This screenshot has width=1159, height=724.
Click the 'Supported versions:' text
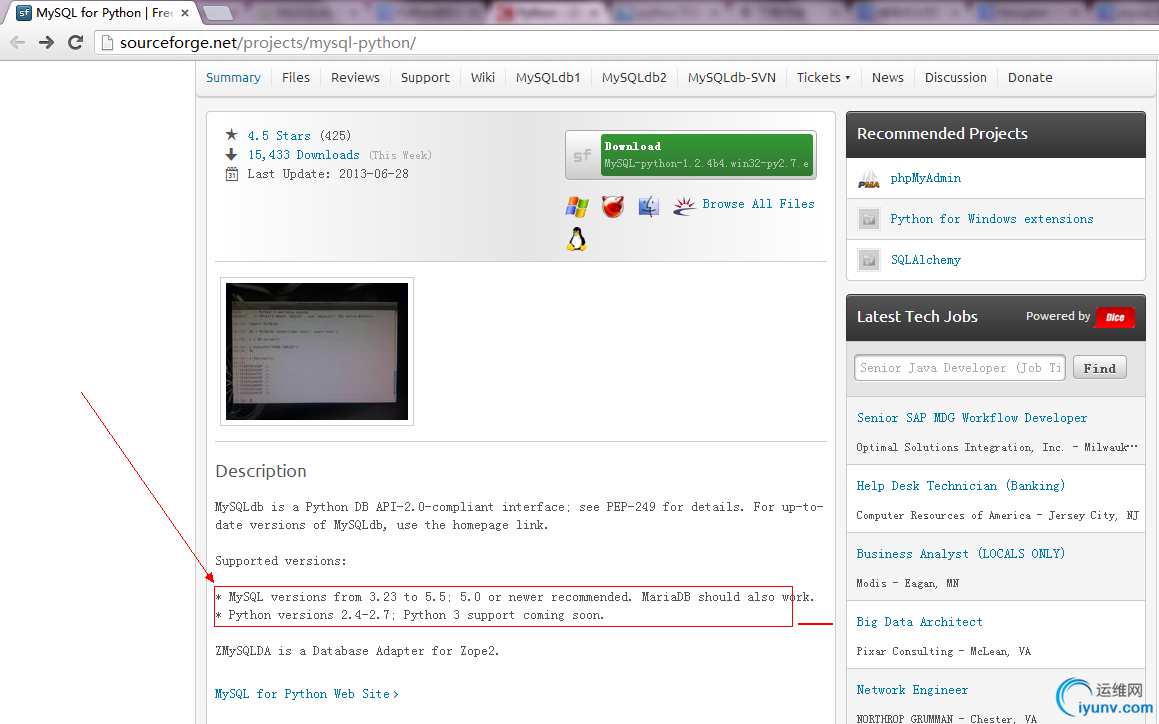point(281,561)
